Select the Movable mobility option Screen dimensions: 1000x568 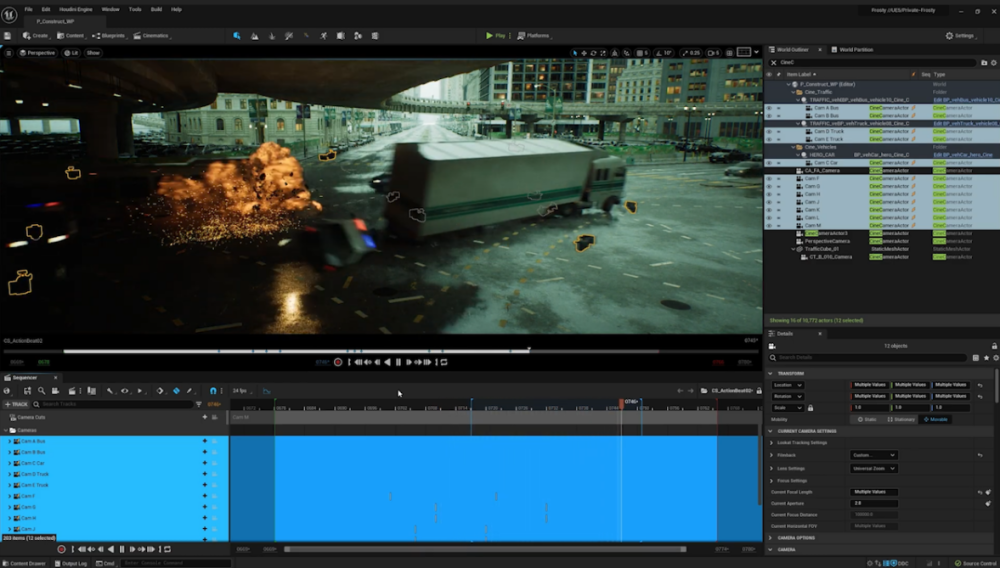tap(935, 419)
